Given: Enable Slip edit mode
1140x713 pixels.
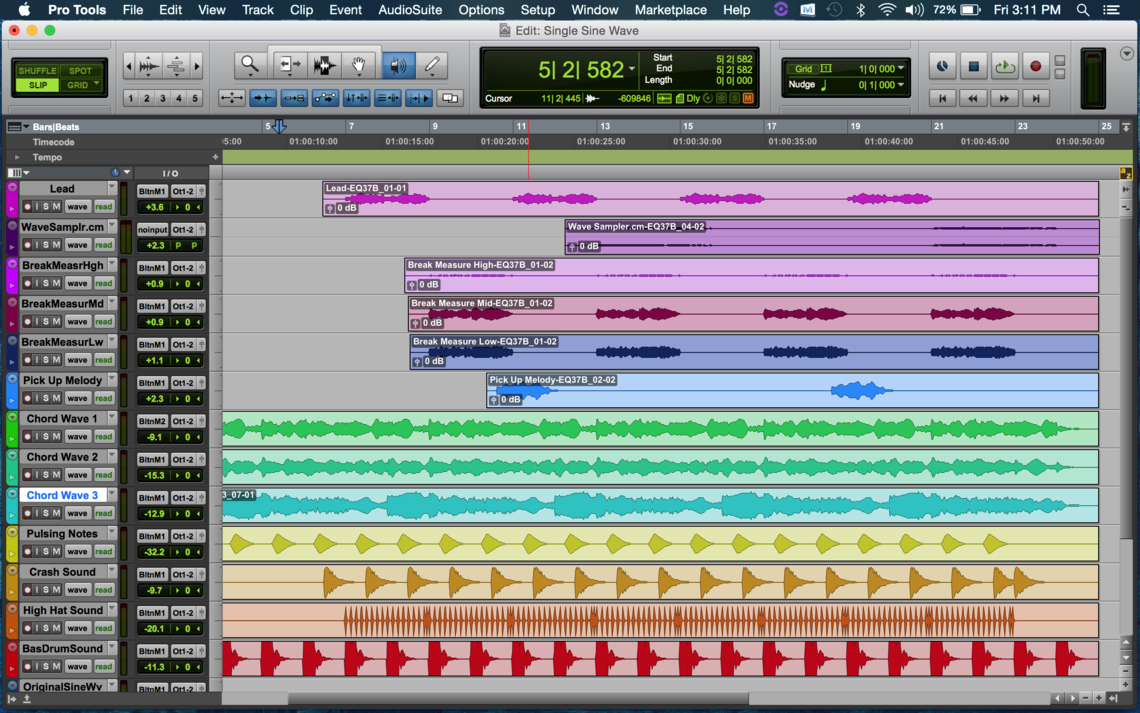Looking at the screenshot, I should pyautogui.click(x=37, y=85).
